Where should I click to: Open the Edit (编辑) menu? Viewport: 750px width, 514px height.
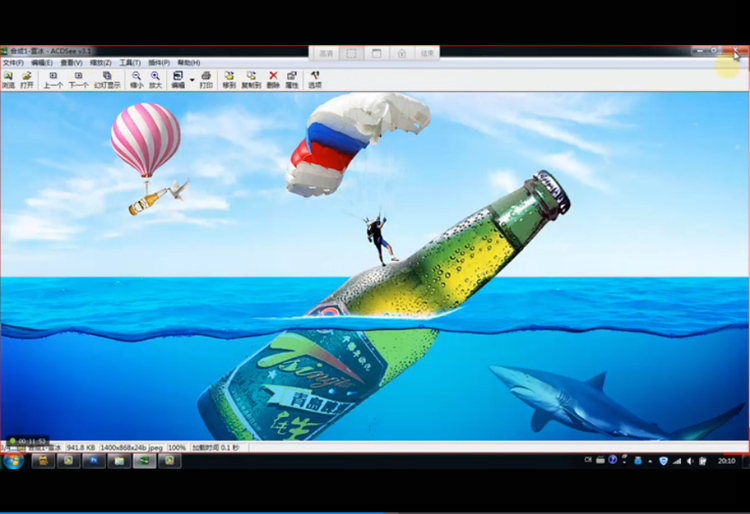coord(42,63)
